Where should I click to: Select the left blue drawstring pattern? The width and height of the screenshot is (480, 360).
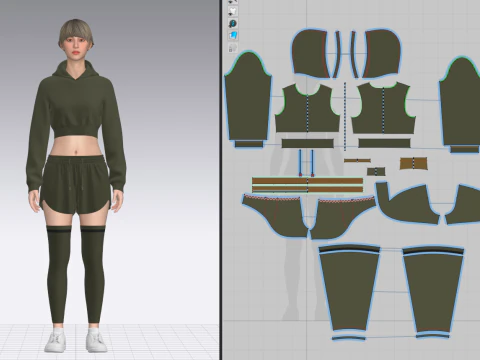tap(300, 162)
